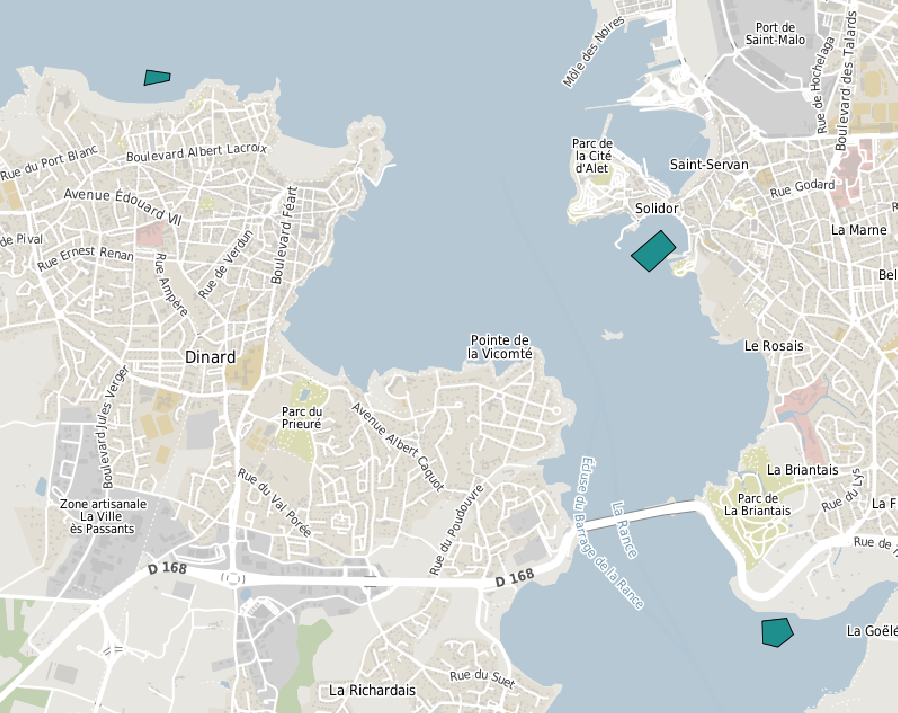The height and width of the screenshot is (713, 898).
Task: Click the Boulevard Albert Lacroix street label
Action: 197,152
